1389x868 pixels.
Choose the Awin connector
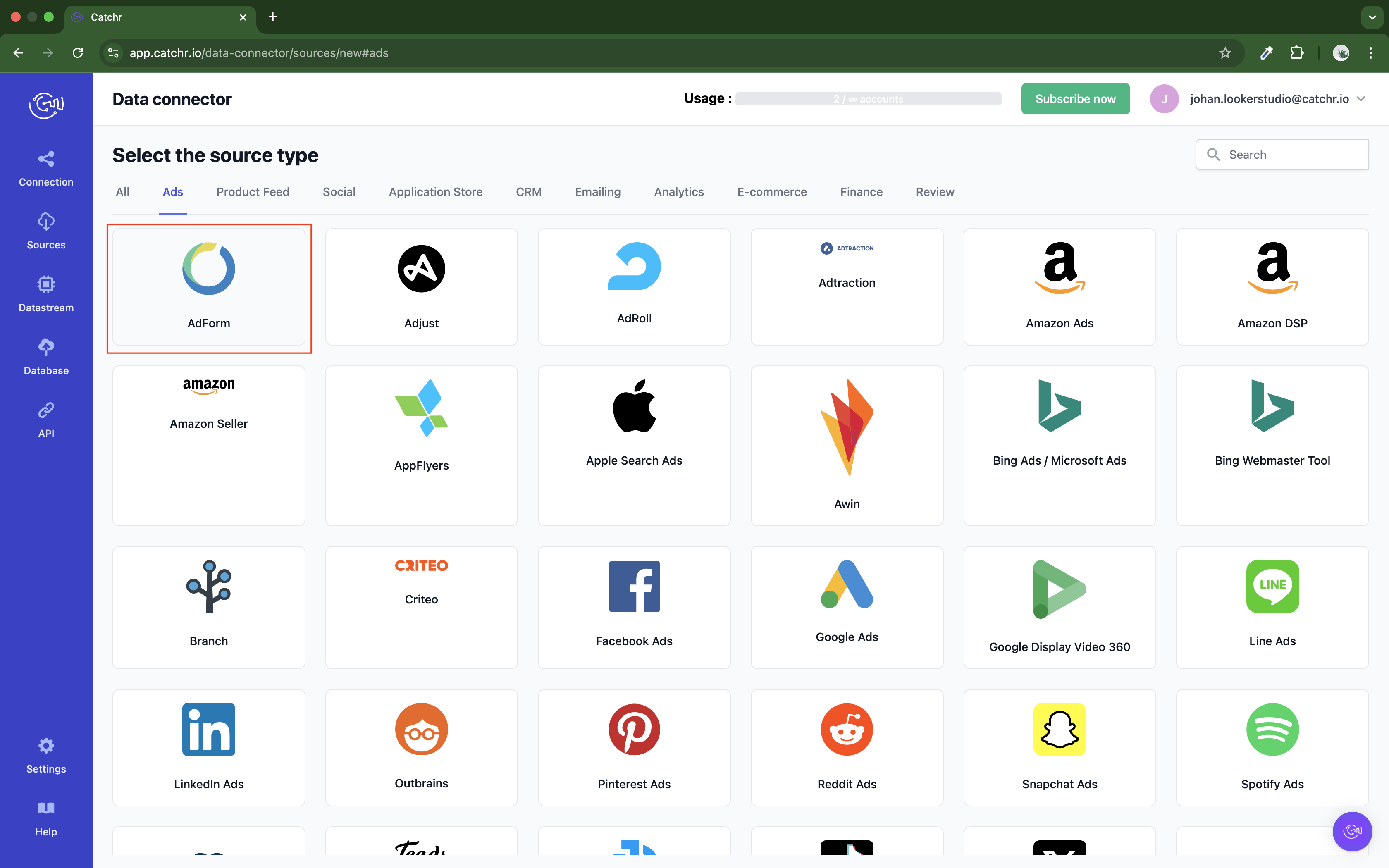[x=847, y=446]
